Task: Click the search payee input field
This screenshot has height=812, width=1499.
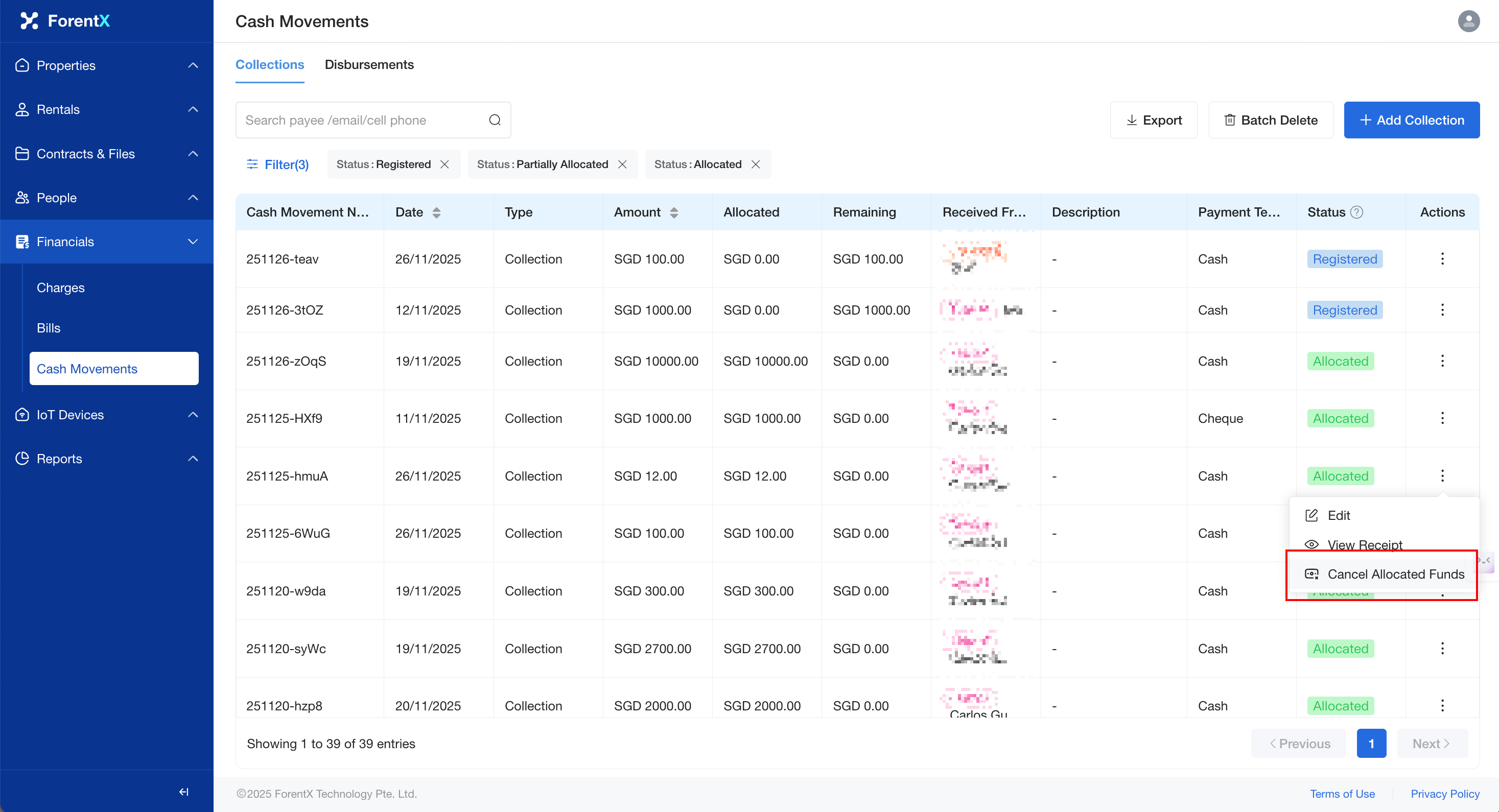Action: [x=361, y=120]
